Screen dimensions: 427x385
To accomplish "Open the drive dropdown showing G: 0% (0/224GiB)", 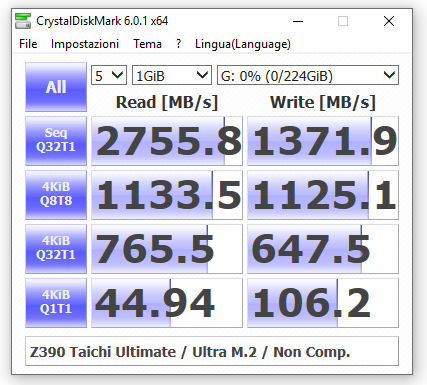I will (x=308, y=75).
